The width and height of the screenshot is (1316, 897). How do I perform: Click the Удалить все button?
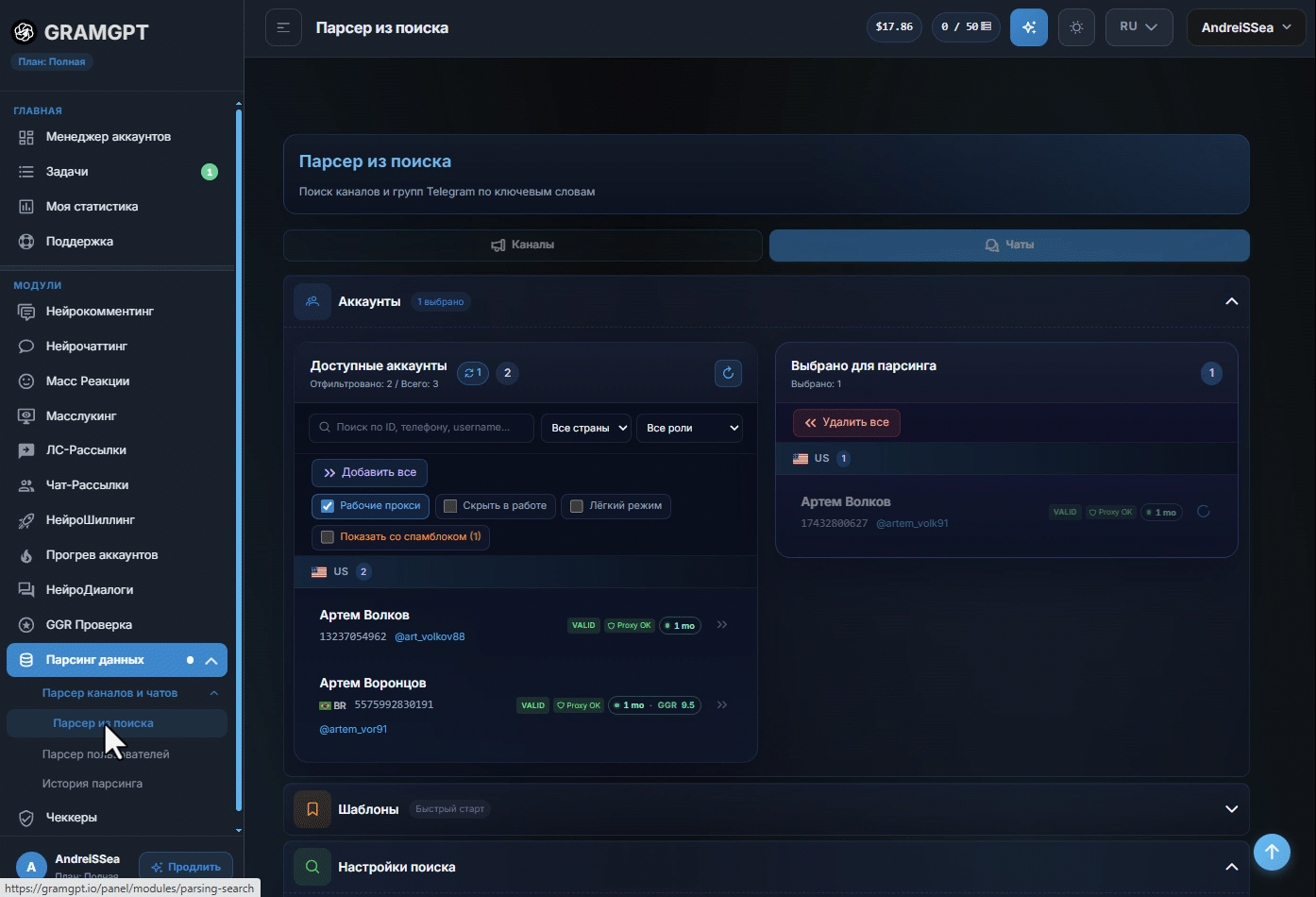click(x=847, y=423)
